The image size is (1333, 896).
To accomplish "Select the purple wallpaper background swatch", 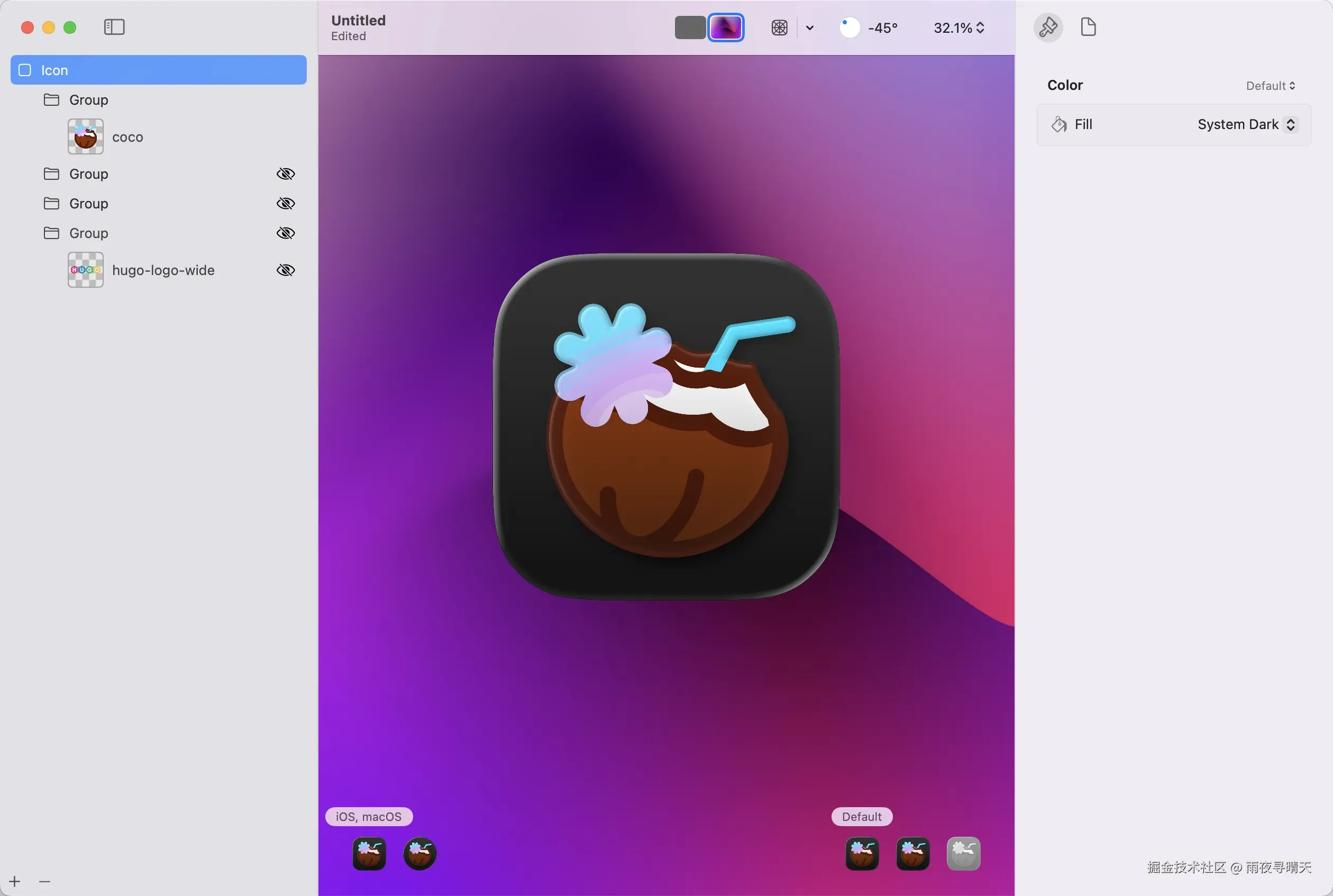I will [726, 28].
